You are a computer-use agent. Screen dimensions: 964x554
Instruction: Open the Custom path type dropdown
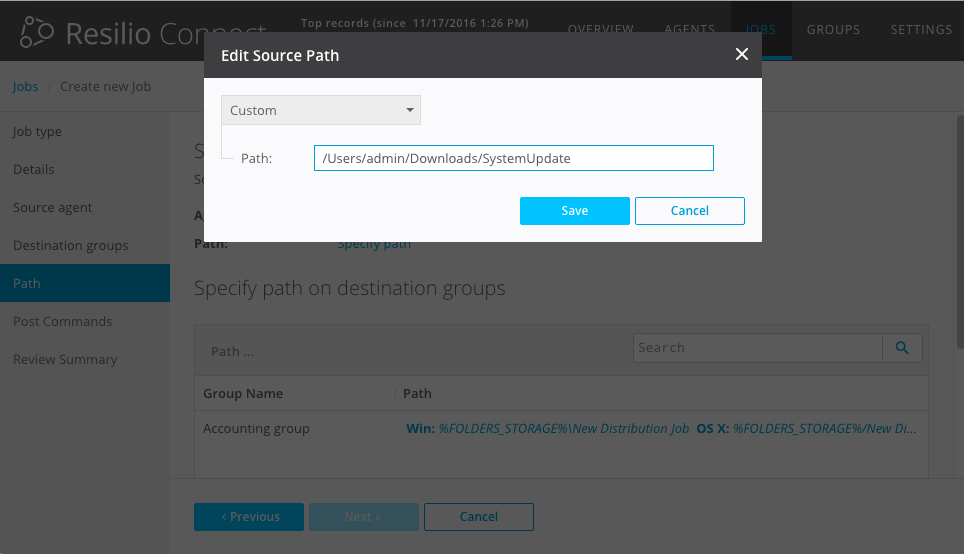coord(321,110)
